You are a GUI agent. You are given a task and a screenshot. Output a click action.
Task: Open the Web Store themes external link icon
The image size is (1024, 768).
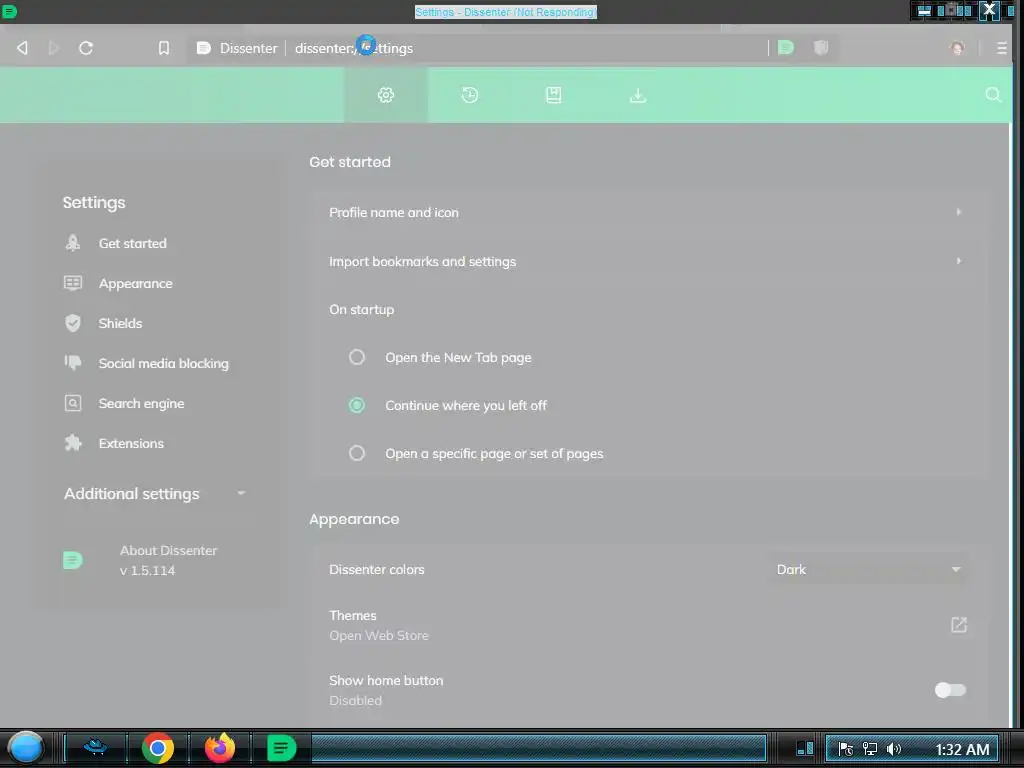(959, 625)
